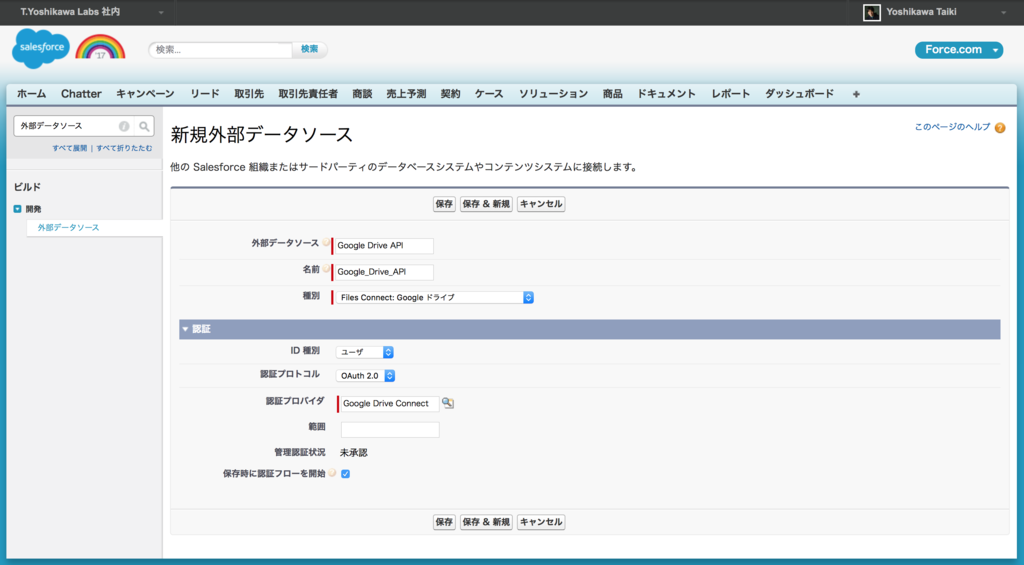Click the 未承認 status text
1024x565 pixels.
pyautogui.click(x=353, y=453)
